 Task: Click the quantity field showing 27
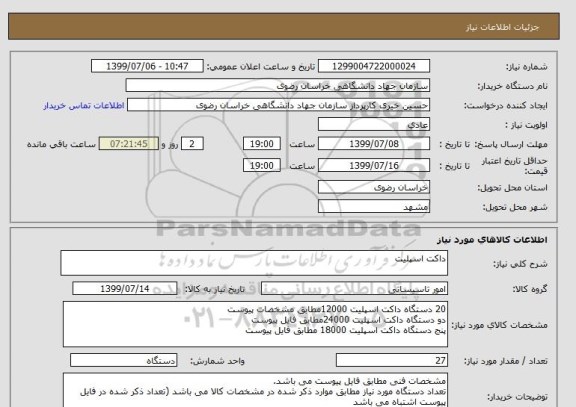[x=392, y=360]
